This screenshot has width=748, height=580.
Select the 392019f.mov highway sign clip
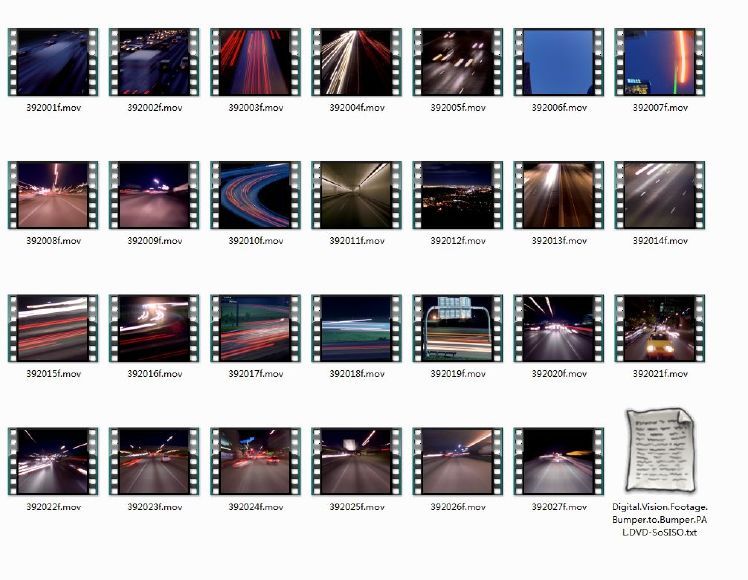[x=457, y=328]
